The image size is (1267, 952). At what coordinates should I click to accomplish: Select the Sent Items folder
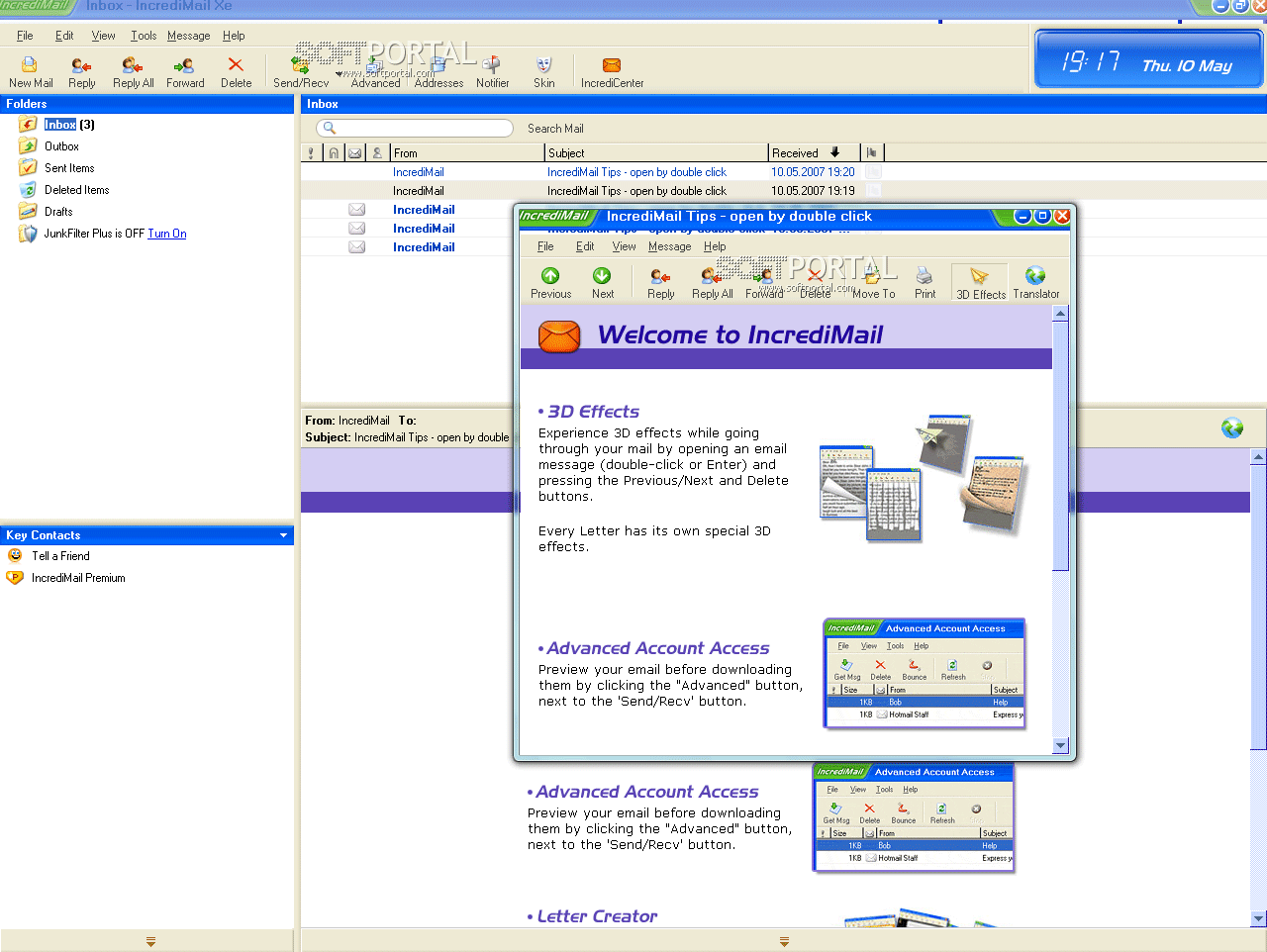pos(69,168)
